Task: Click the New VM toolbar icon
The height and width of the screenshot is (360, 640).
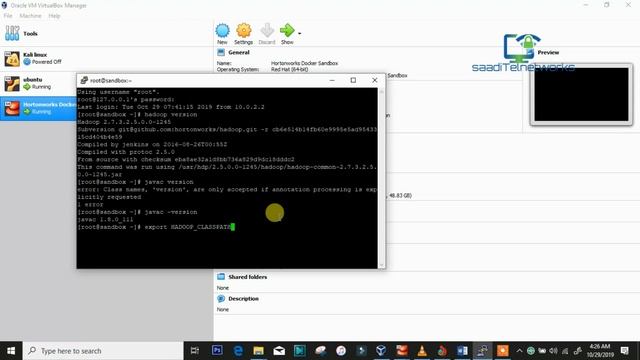Action: pyautogui.click(x=222, y=31)
